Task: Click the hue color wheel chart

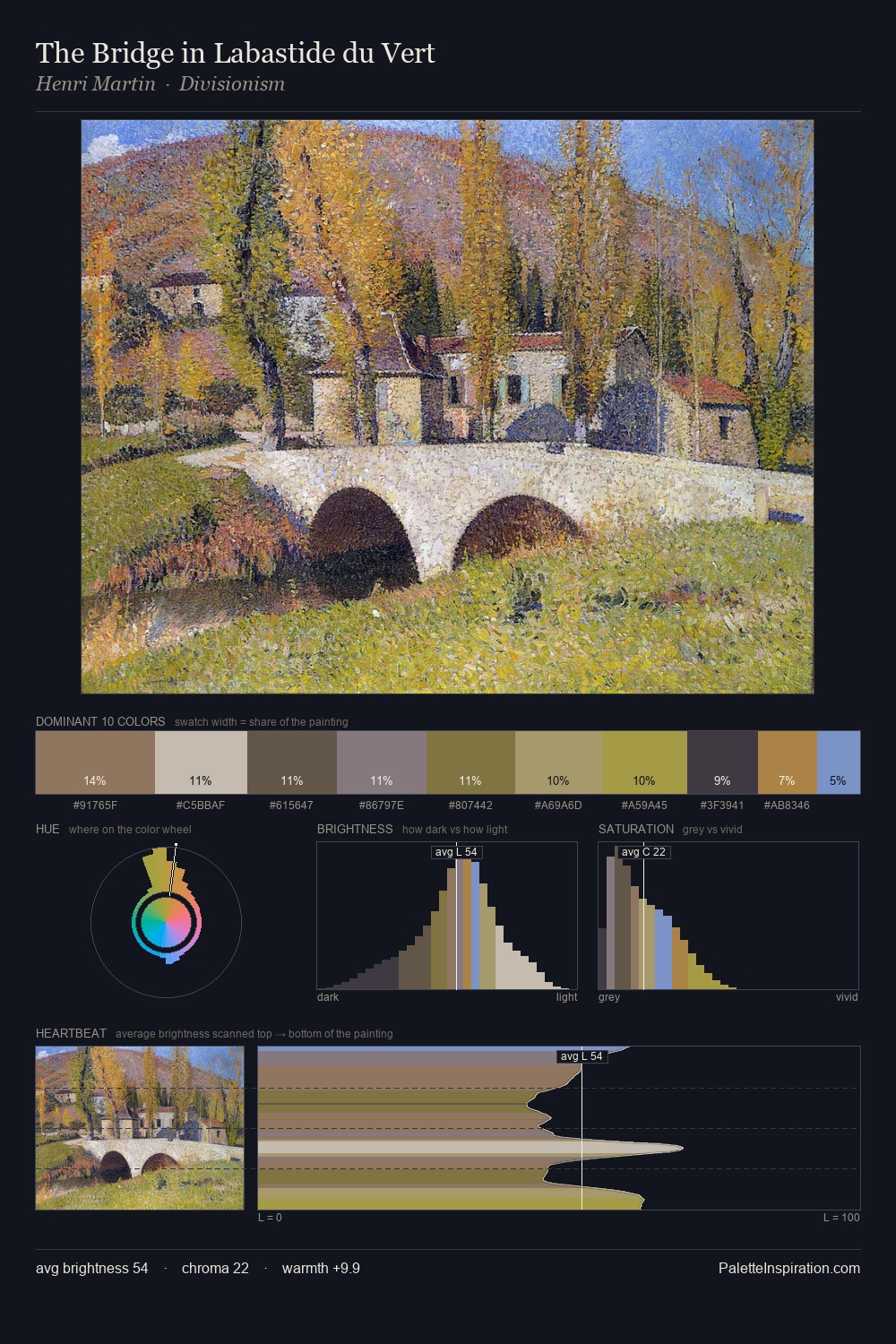Action: (x=167, y=921)
